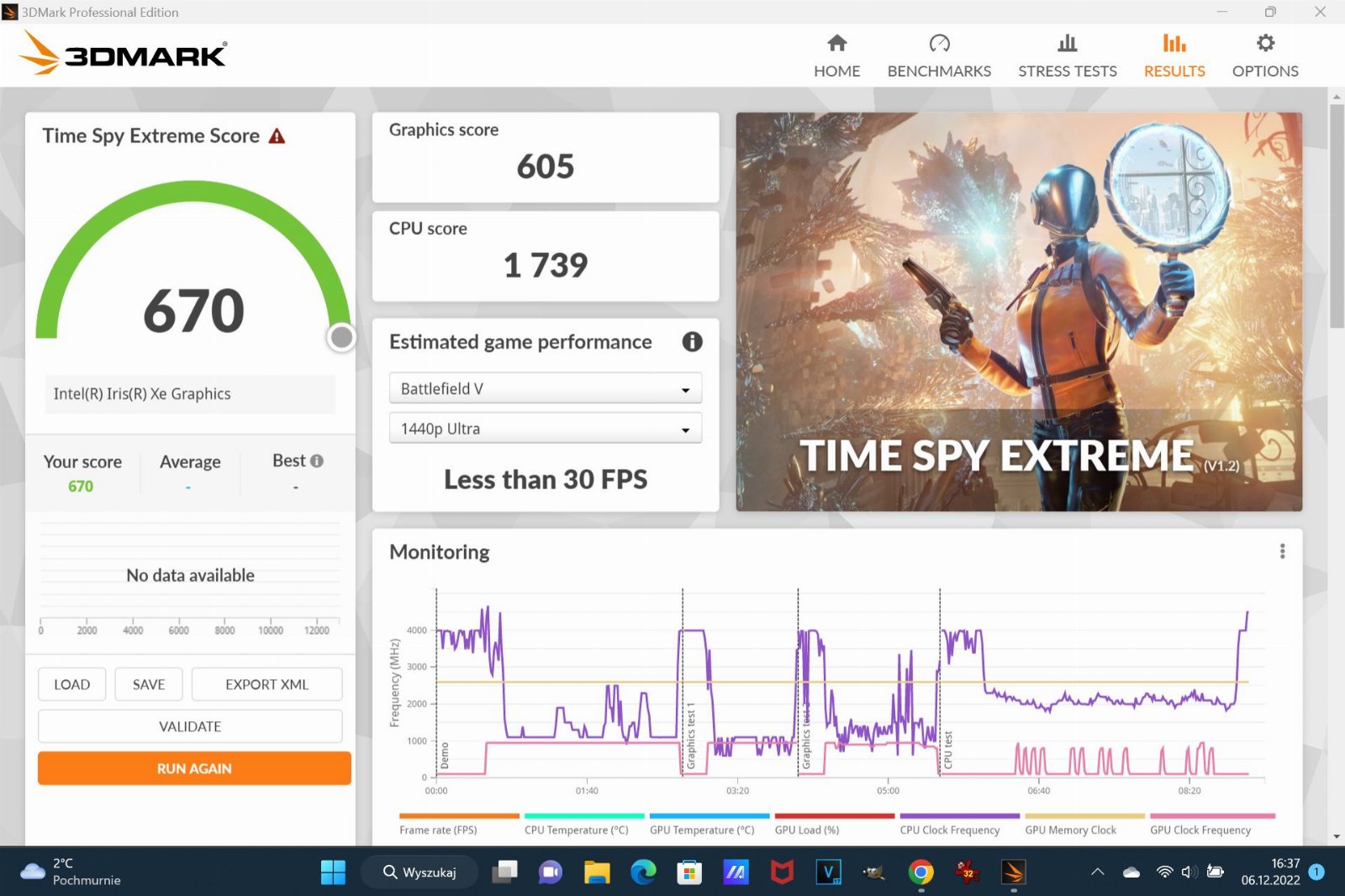Select the RESULTS tab

[1174, 56]
